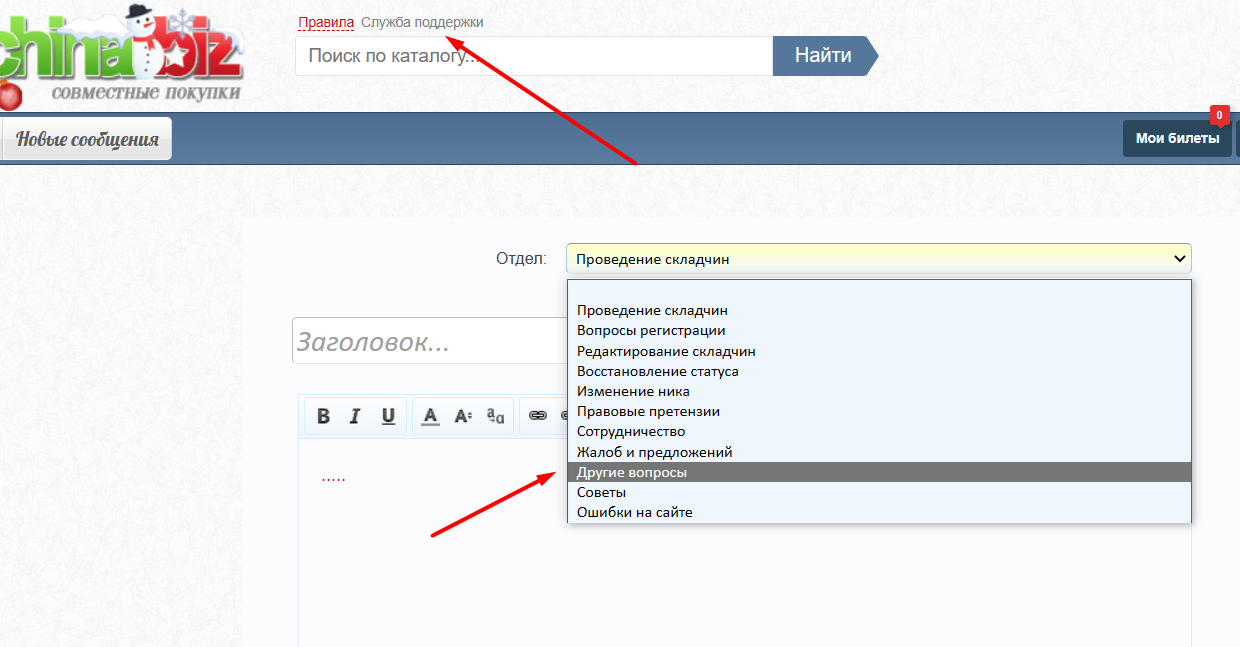This screenshot has height=647, width=1240.
Task: Open the font family tool
Action: pos(495,416)
